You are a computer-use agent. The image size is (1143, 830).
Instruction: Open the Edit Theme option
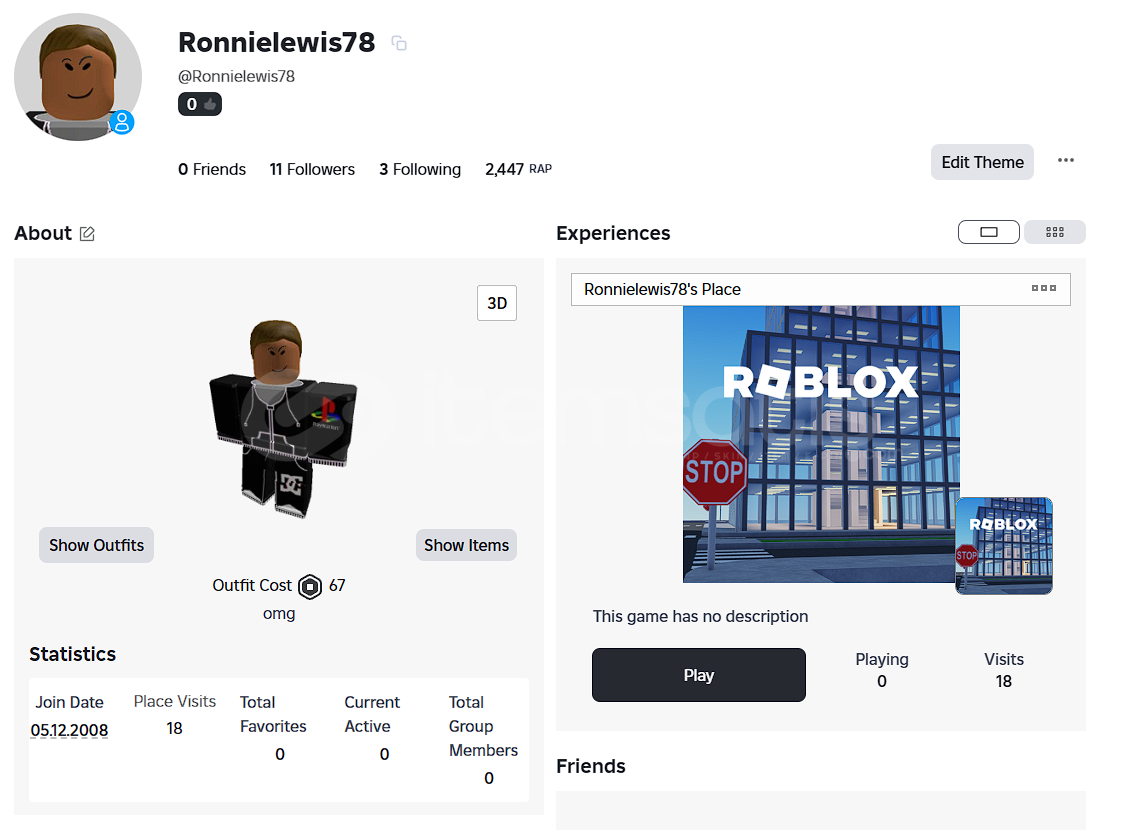982,162
